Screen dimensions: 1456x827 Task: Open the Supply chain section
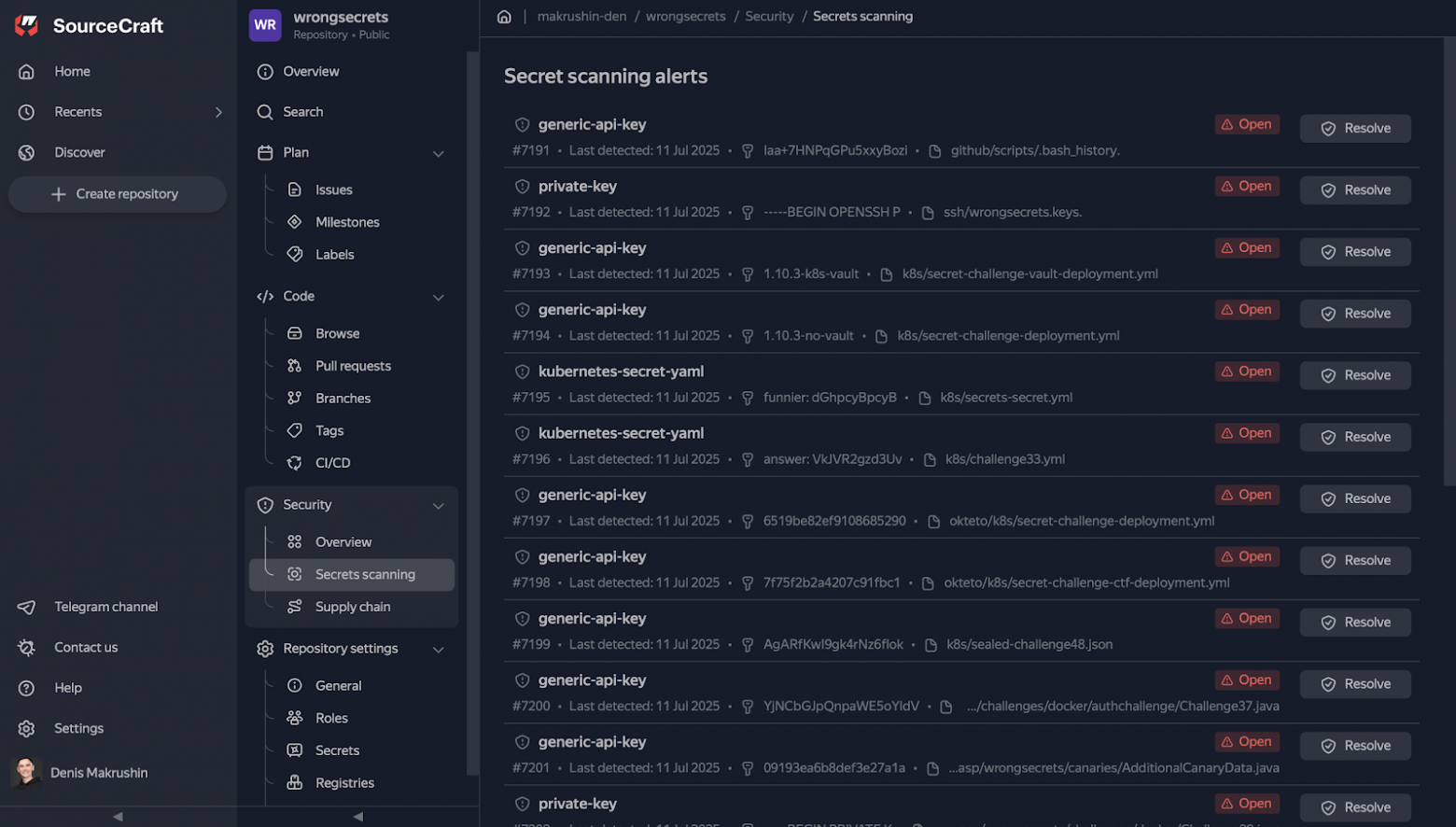coord(352,607)
